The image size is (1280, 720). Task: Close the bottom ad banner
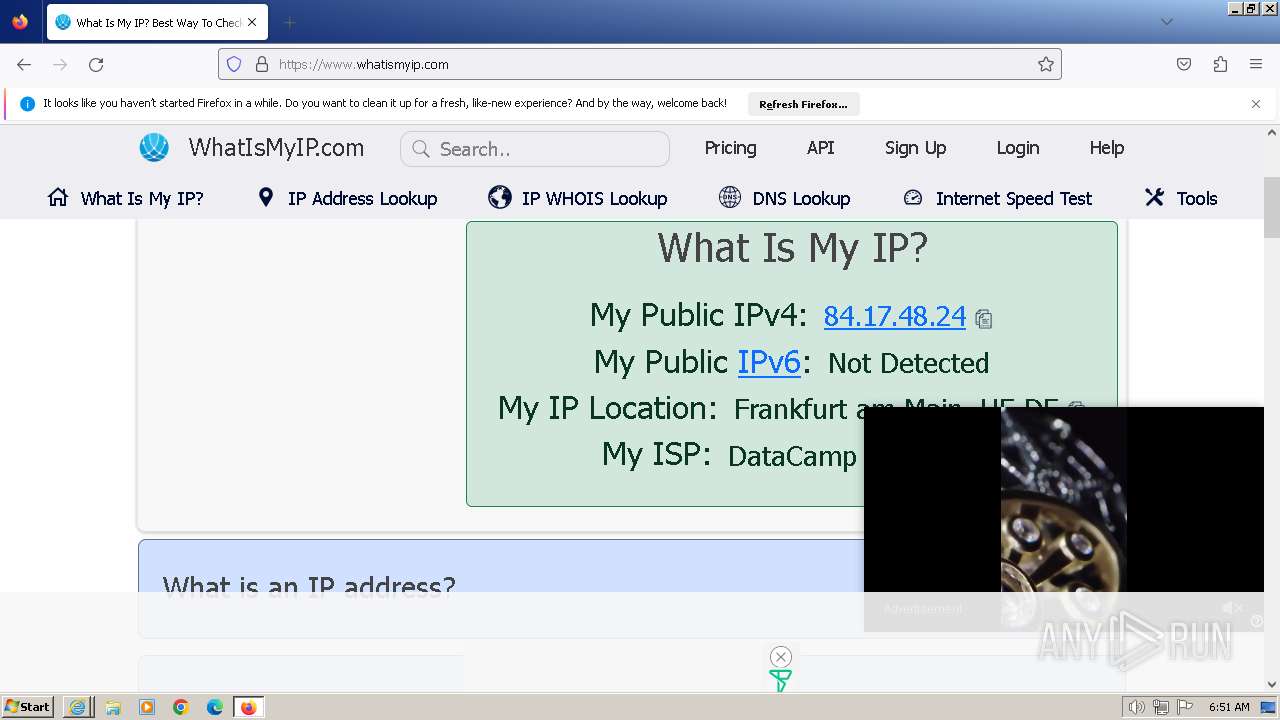[x=781, y=656]
